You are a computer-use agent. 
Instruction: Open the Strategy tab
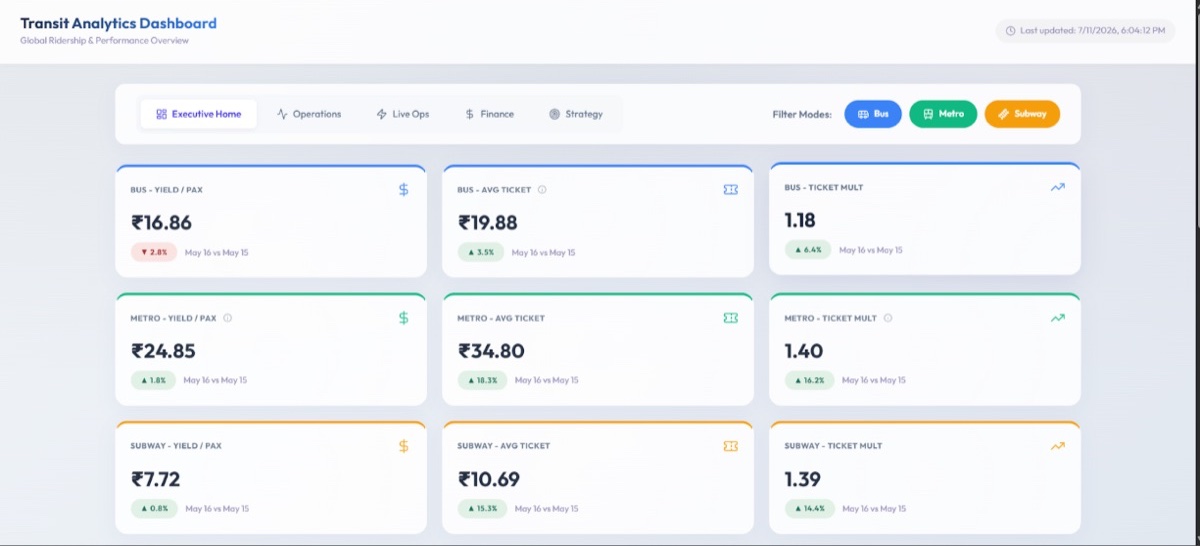[576, 114]
